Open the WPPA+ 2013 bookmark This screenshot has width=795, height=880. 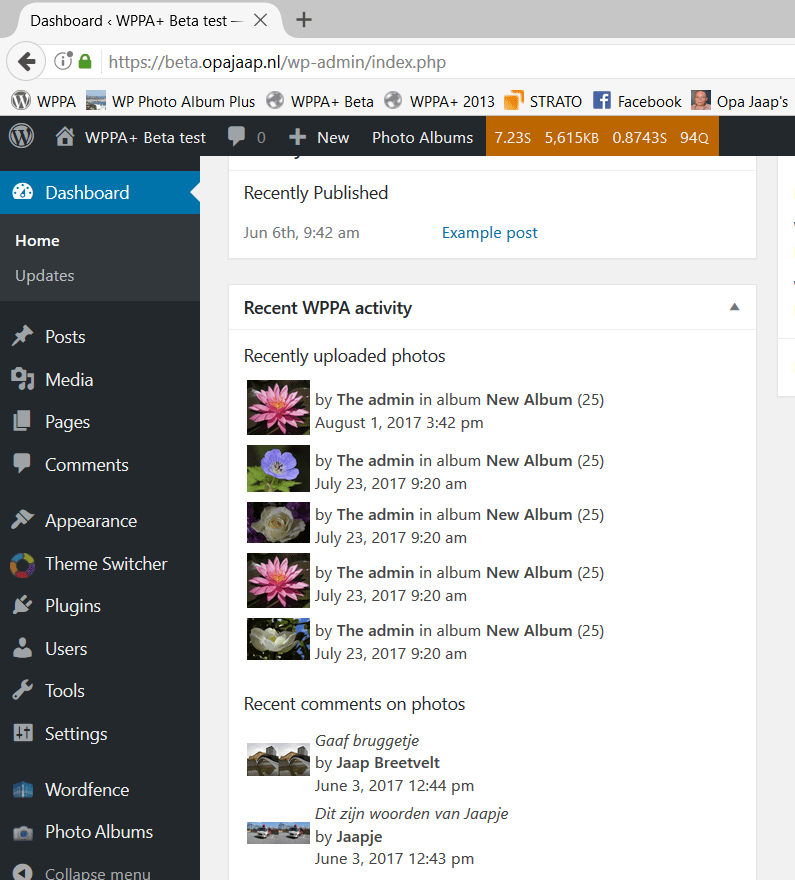[440, 101]
